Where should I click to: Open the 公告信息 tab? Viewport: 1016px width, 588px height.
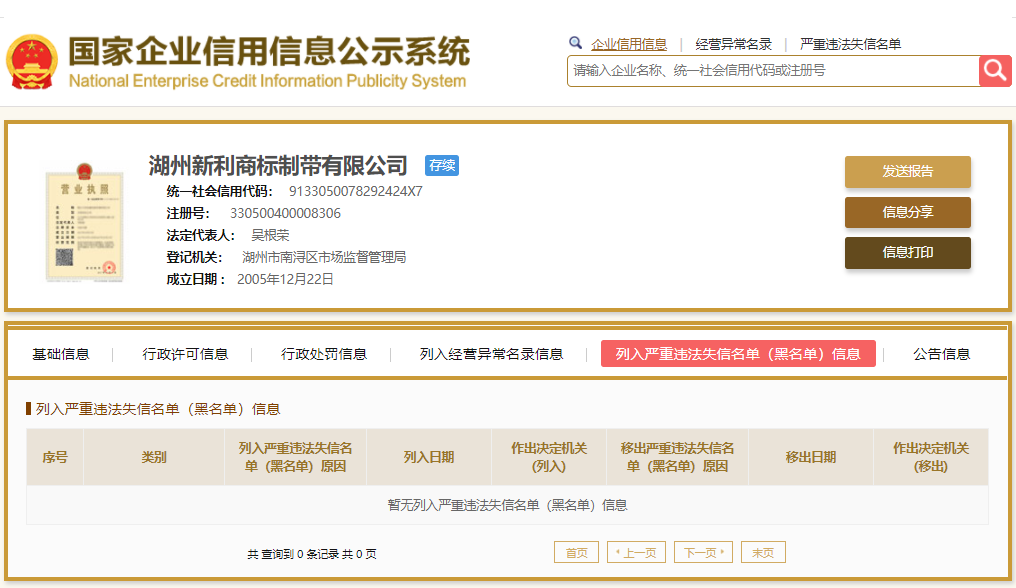[x=941, y=354]
